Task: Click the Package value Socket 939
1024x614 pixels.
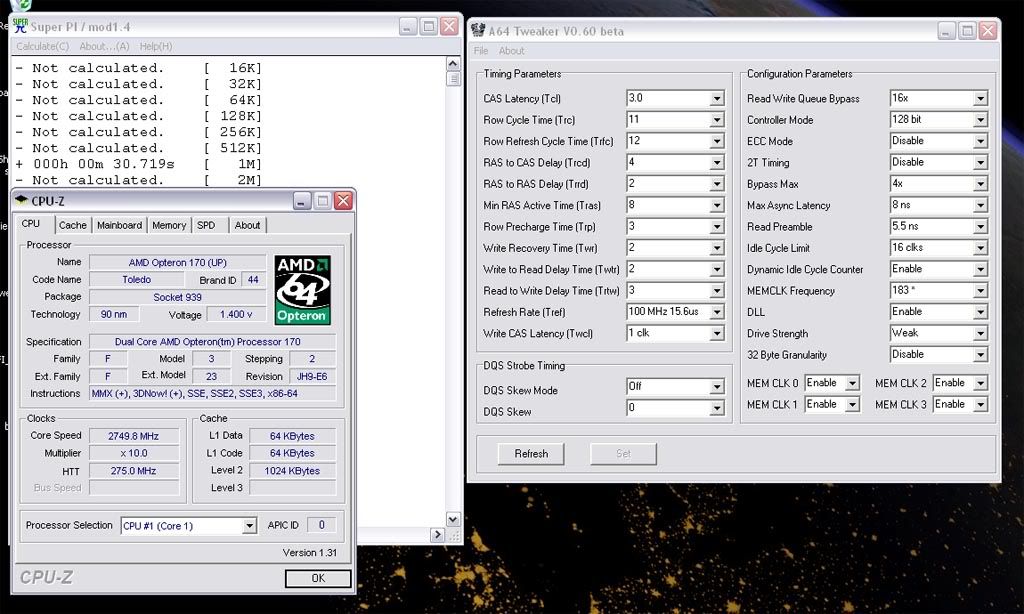Action: point(178,297)
